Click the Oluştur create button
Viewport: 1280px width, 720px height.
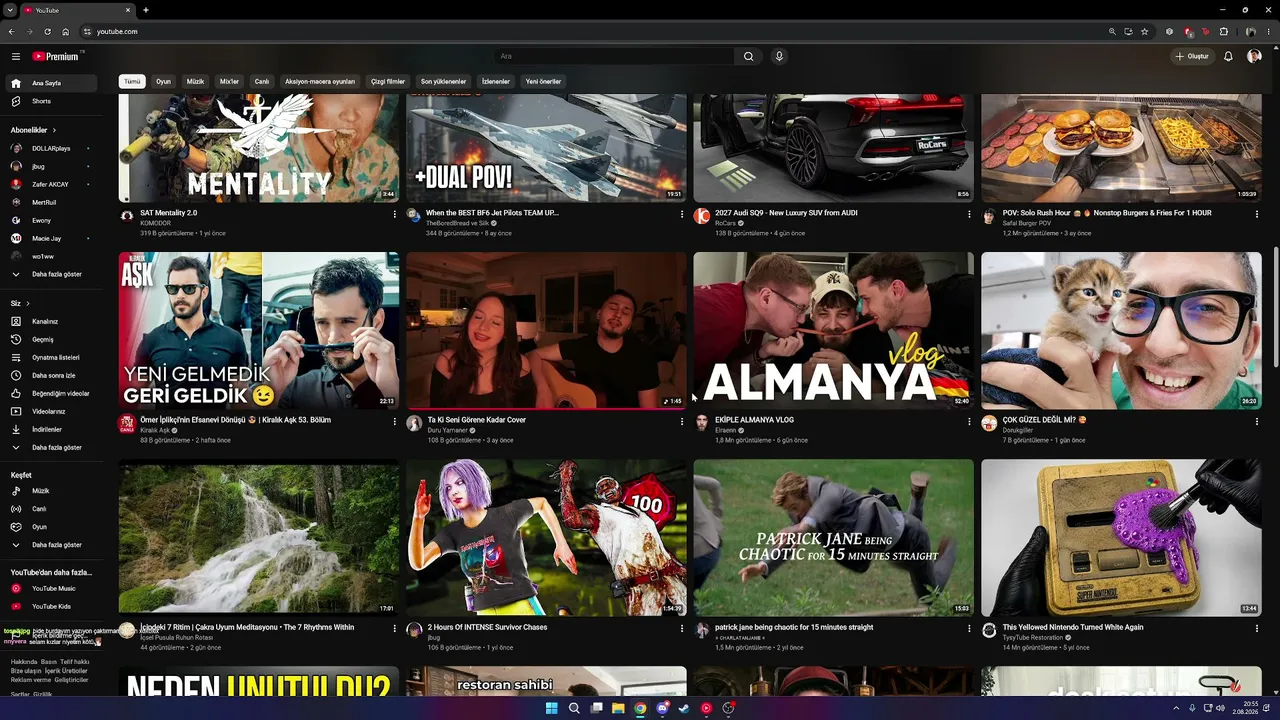[x=1192, y=56]
